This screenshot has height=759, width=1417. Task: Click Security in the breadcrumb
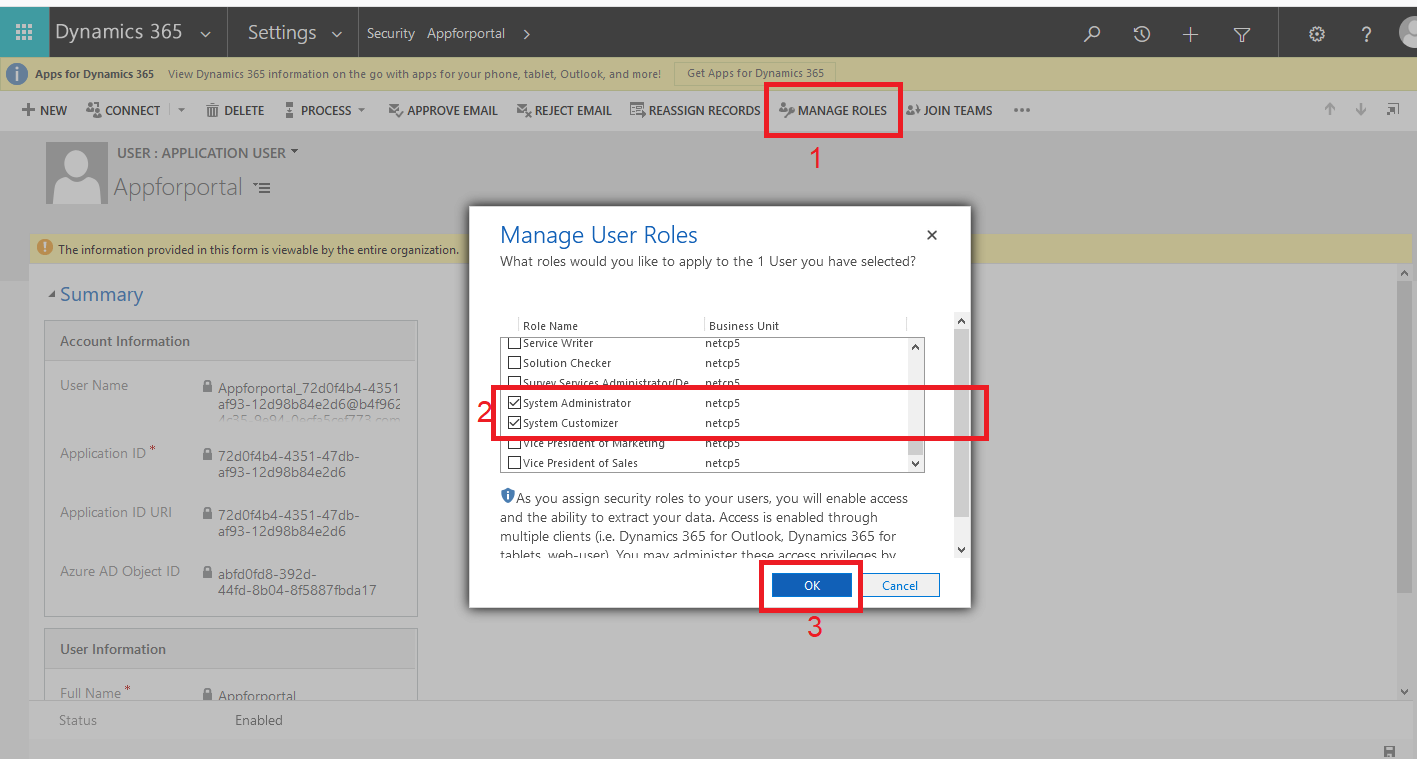coord(390,33)
